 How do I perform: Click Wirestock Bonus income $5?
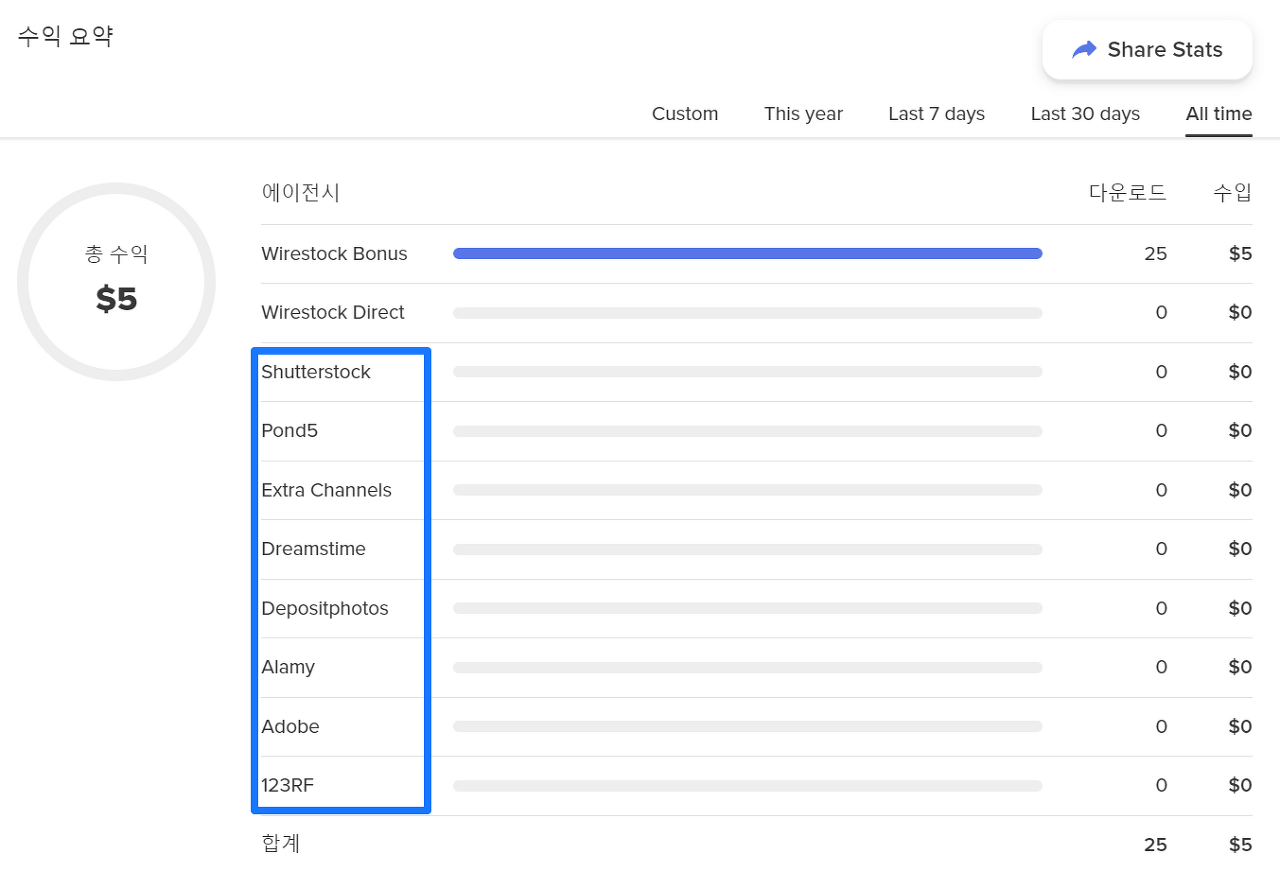(1240, 254)
